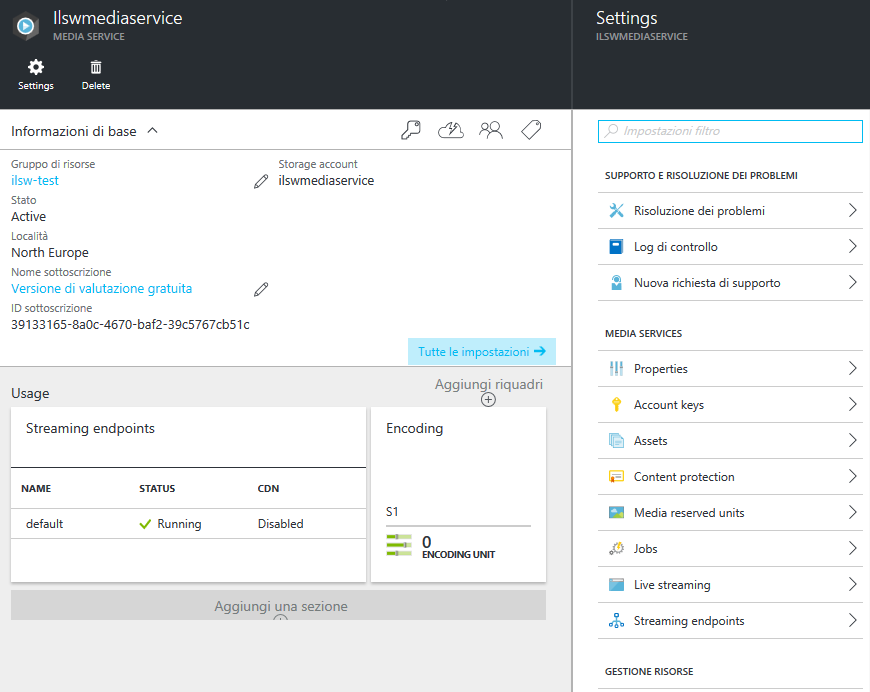Click the Log di controllo book icon
Image resolution: width=870 pixels, height=692 pixels.
[616, 246]
